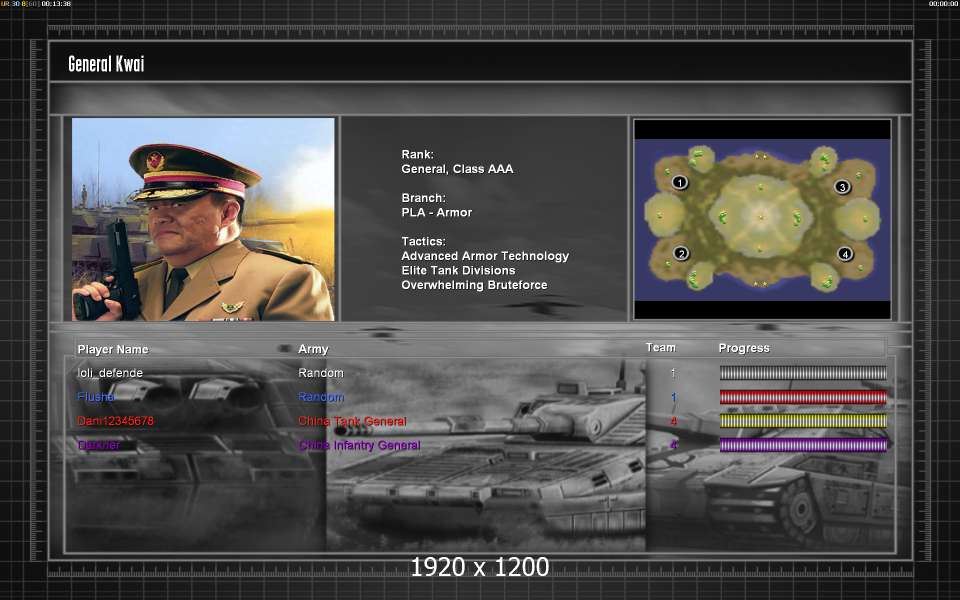Image resolution: width=960 pixels, height=600 pixels.
Task: Click the blue team number in Flushe's row
Action: (673, 397)
